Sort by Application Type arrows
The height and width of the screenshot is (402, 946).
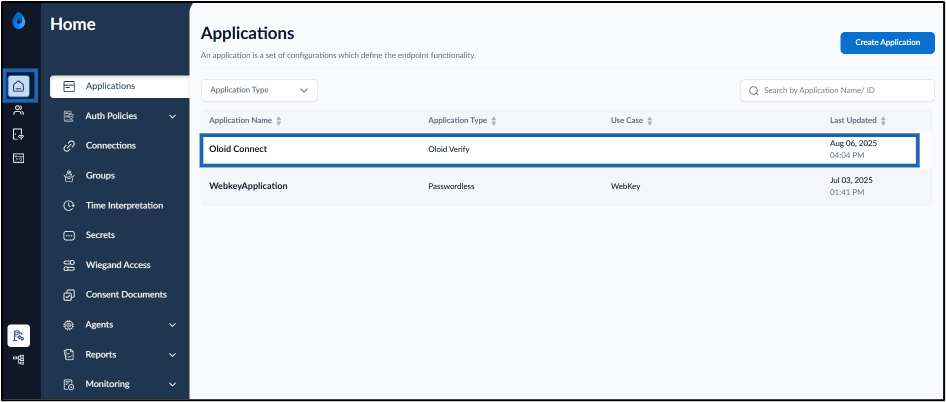click(x=494, y=121)
